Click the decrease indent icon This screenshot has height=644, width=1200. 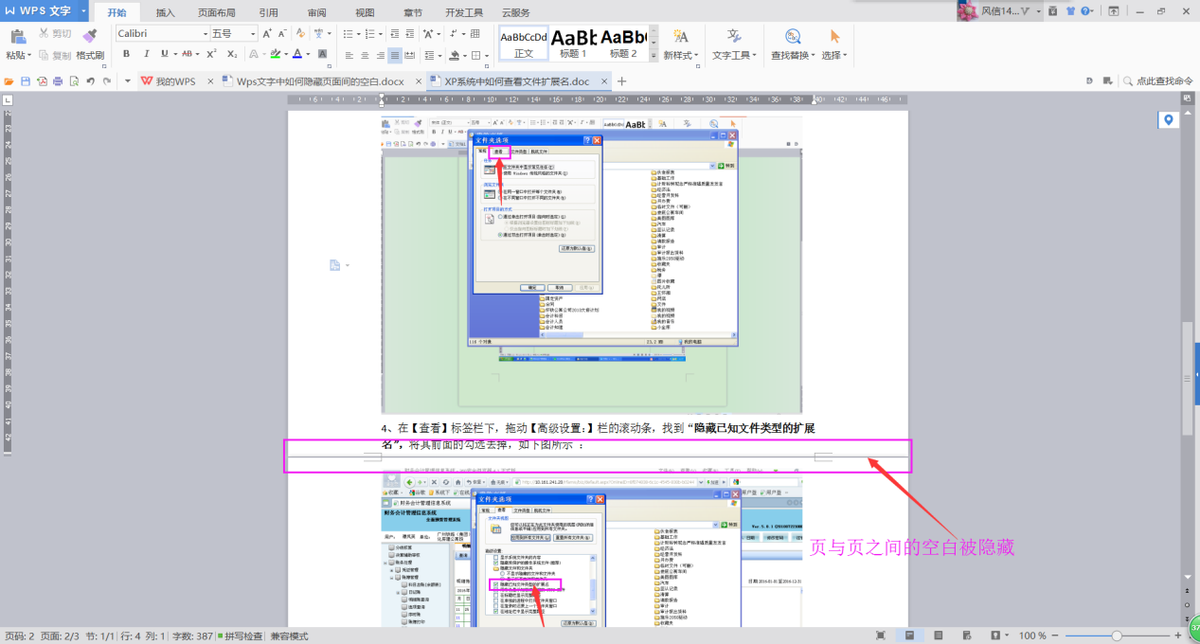(x=395, y=34)
